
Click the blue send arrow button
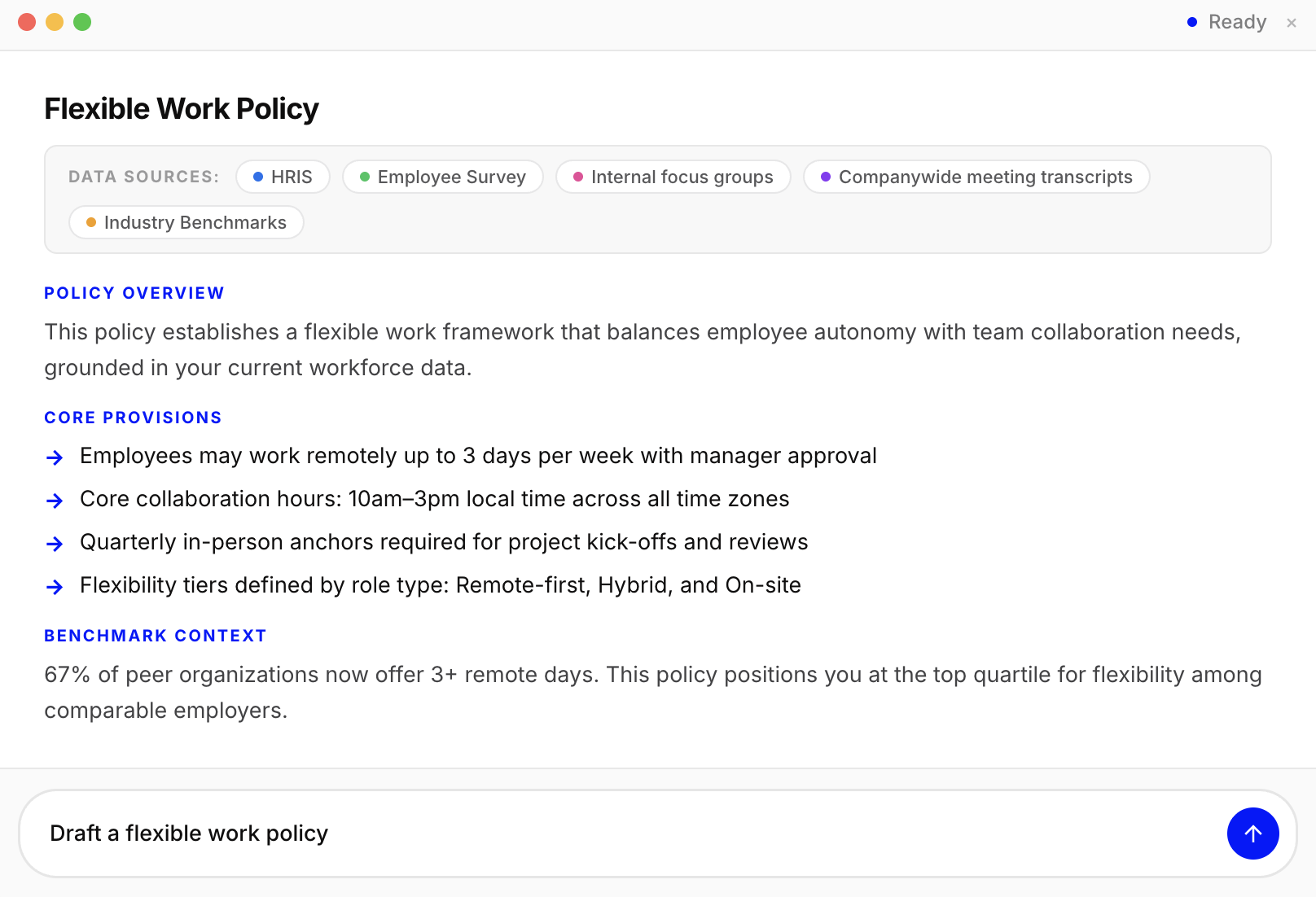(1252, 834)
